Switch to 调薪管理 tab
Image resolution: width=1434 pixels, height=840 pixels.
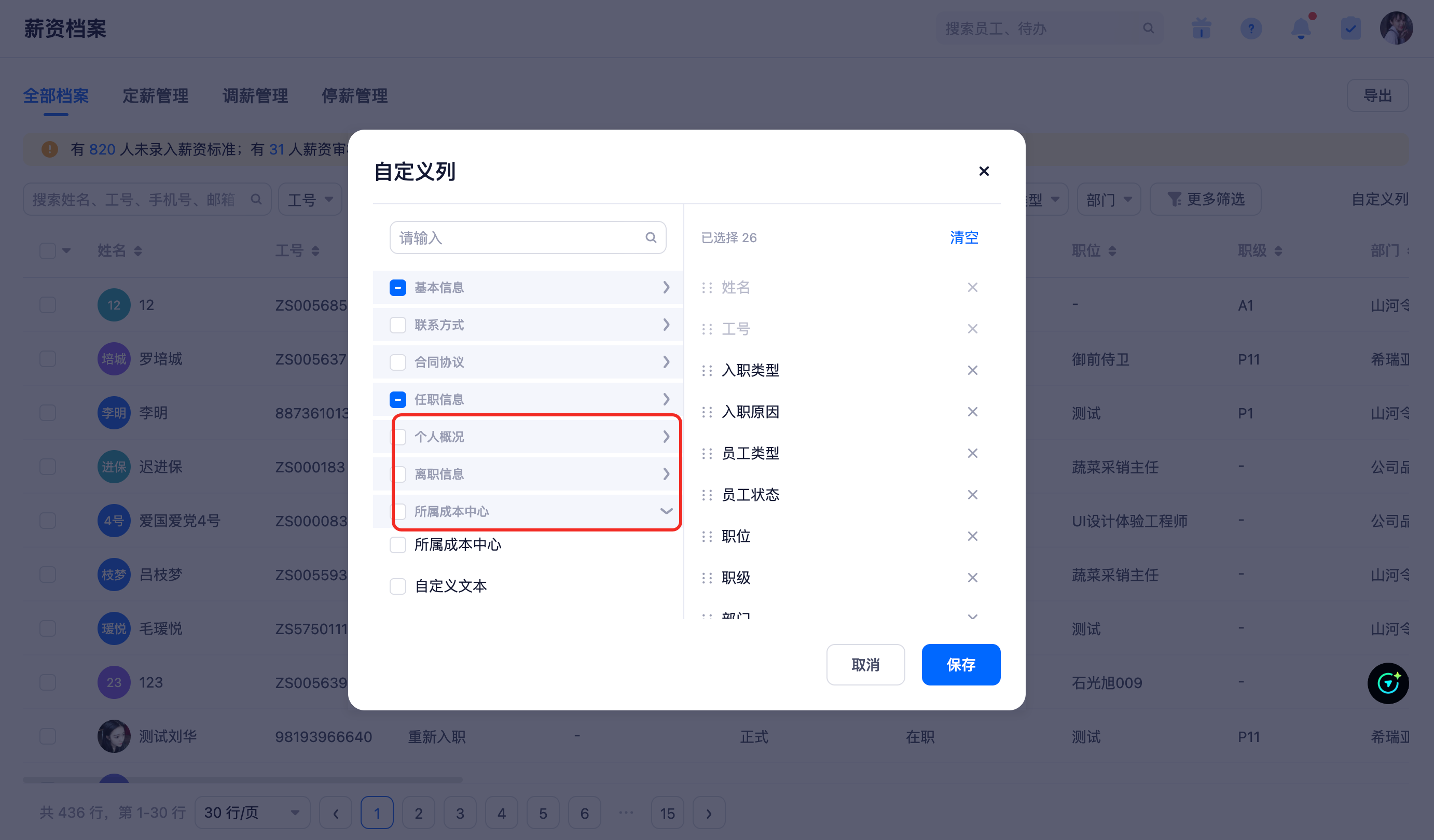(255, 95)
